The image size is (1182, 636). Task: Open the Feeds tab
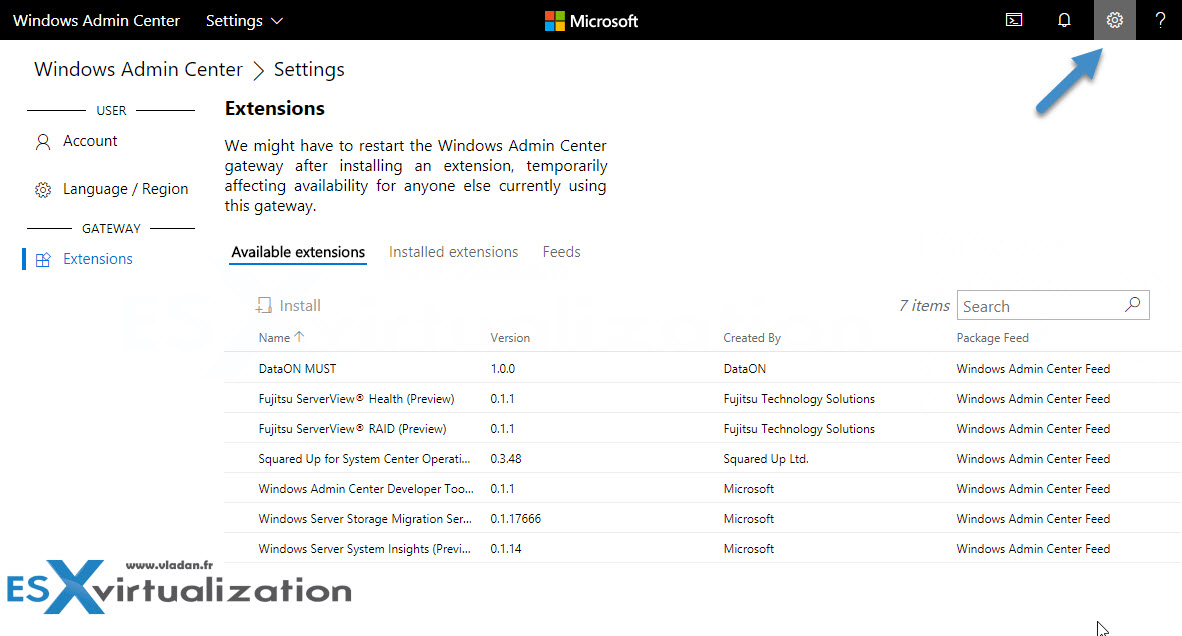(562, 252)
